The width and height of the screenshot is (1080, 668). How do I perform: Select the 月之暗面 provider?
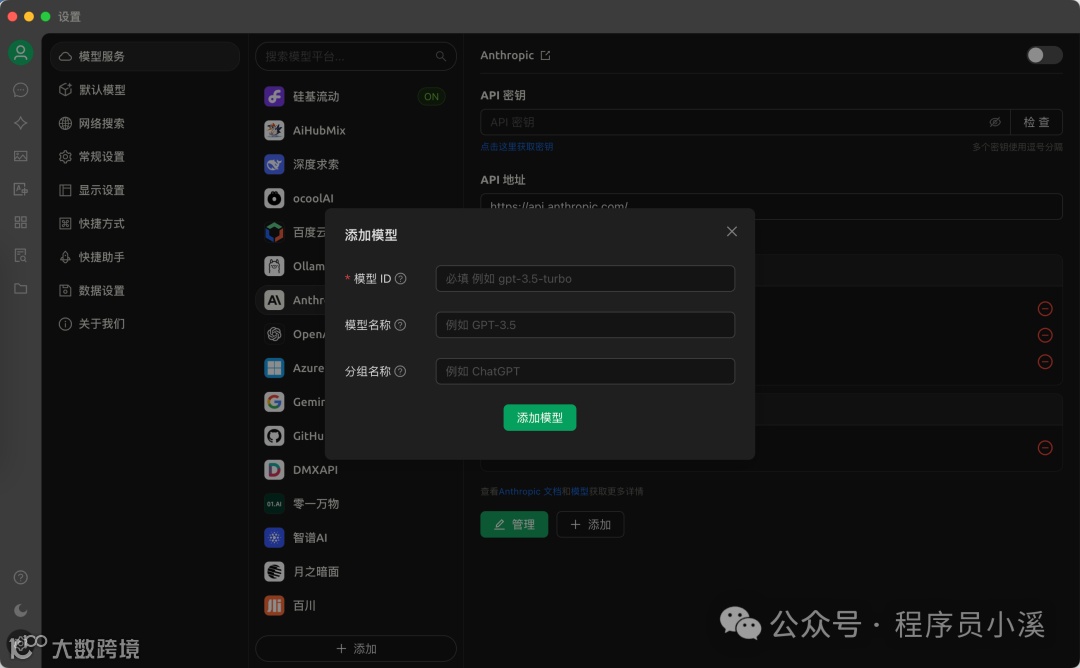[x=355, y=572]
